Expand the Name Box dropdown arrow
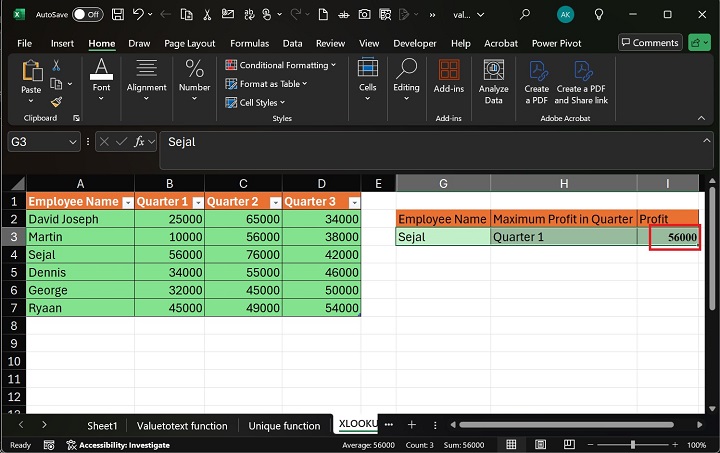This screenshot has width=720, height=453. tap(72, 142)
